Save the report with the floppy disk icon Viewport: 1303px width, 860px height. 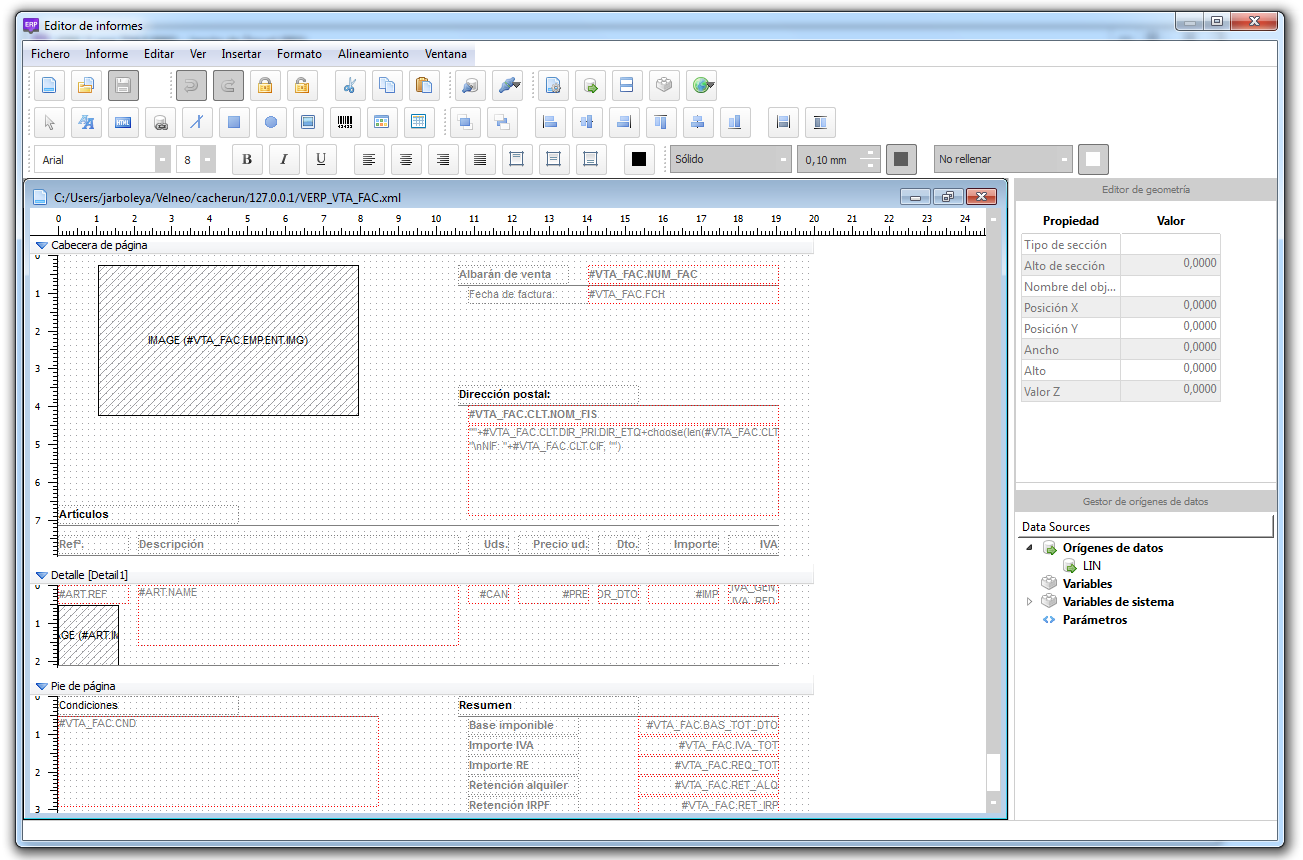pyautogui.click(x=123, y=85)
